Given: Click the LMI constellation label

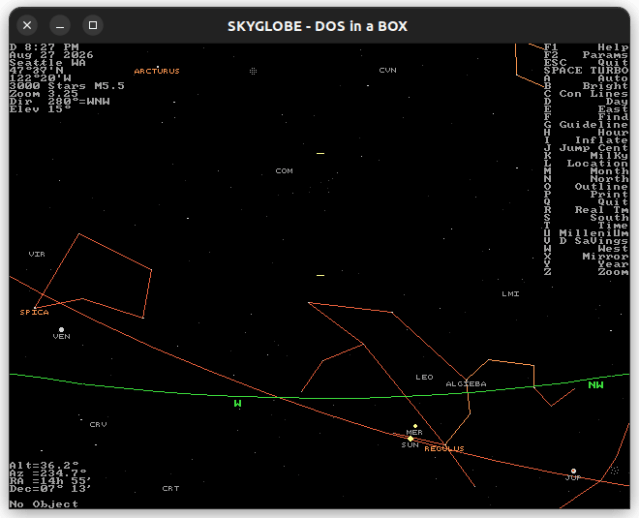Looking at the screenshot, I should pos(510,294).
